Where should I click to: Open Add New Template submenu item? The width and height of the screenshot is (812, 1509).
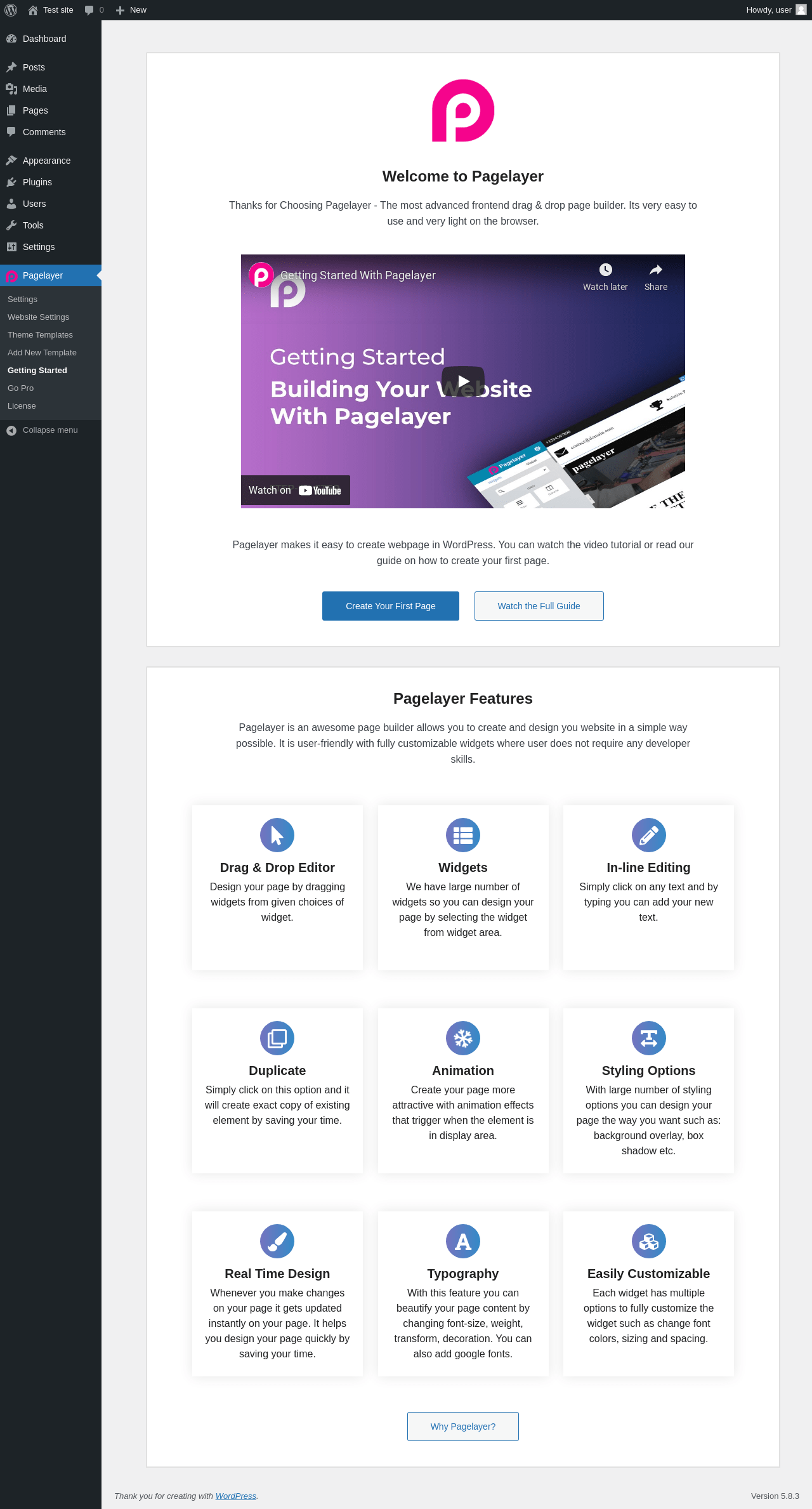click(x=42, y=353)
